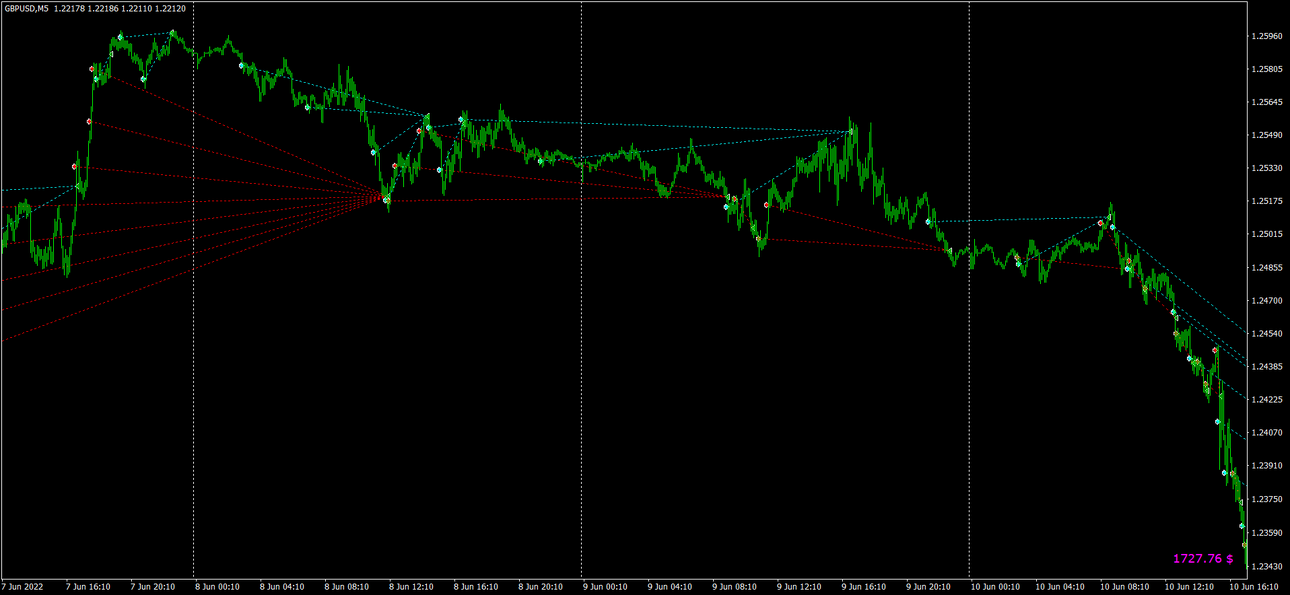Click the 8 Jun 04:10 time label

282,587
